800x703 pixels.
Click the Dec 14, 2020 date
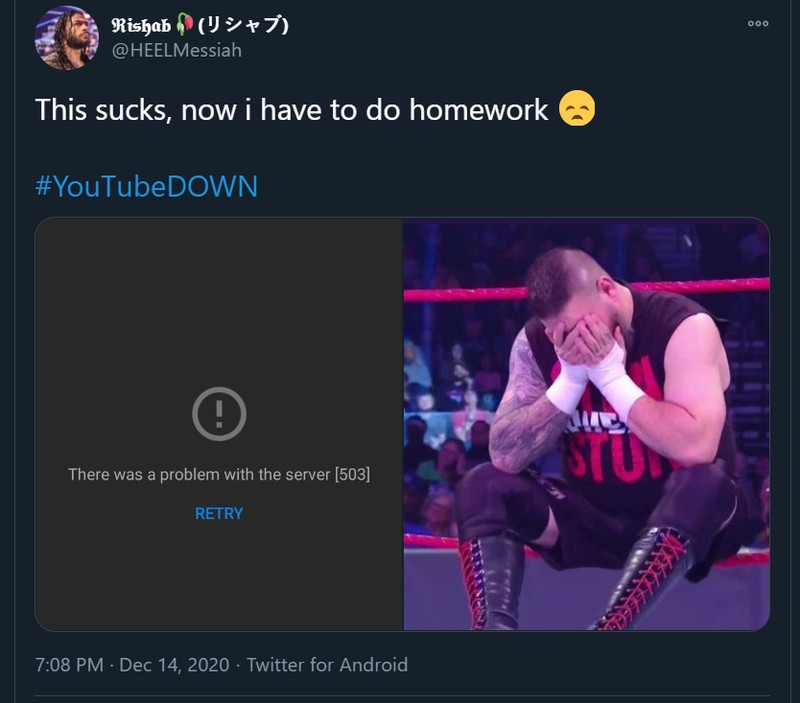tap(174, 664)
